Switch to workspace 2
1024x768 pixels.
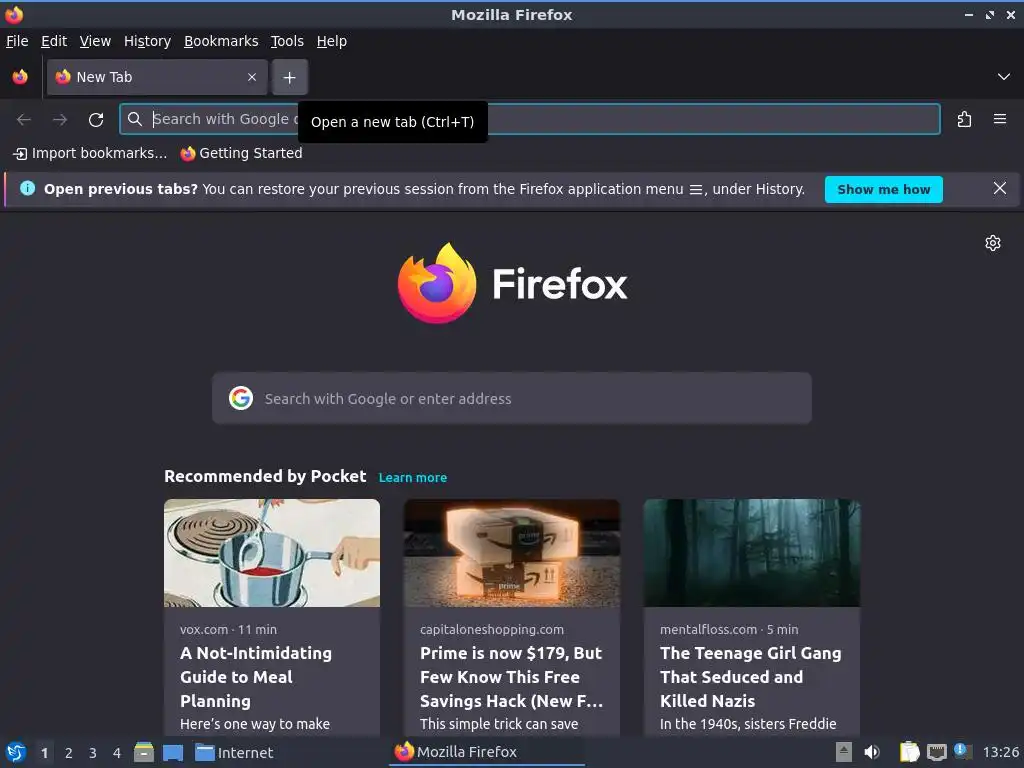point(69,753)
